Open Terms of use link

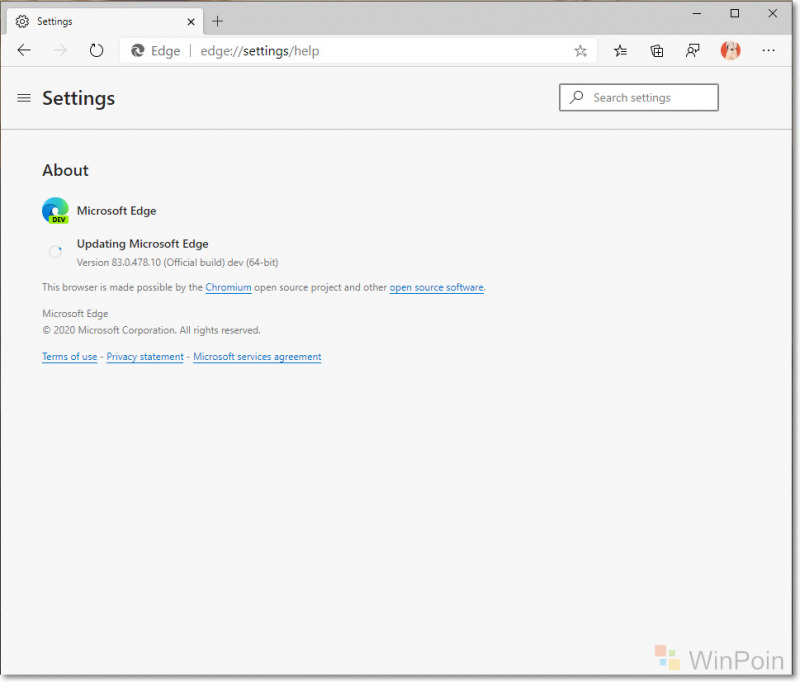click(x=69, y=357)
